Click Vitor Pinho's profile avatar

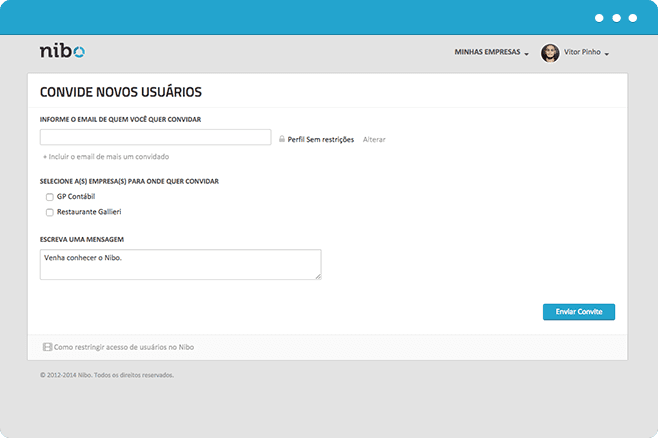550,53
